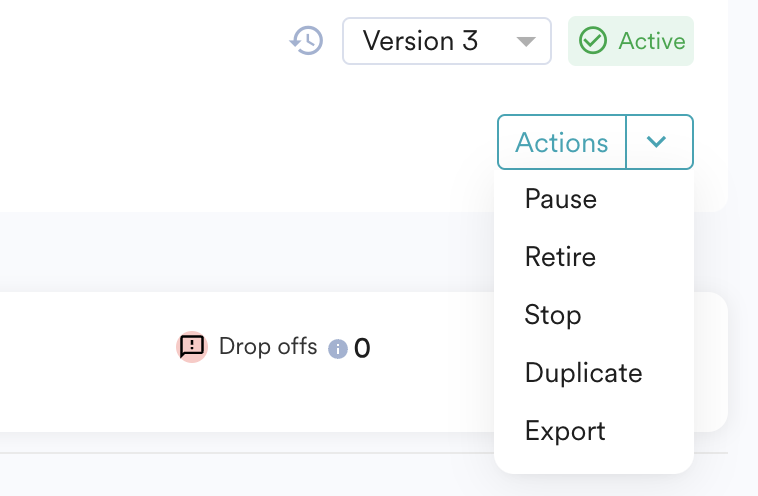Click the Drop offs label text
This screenshot has height=496, width=758.
(x=268, y=347)
